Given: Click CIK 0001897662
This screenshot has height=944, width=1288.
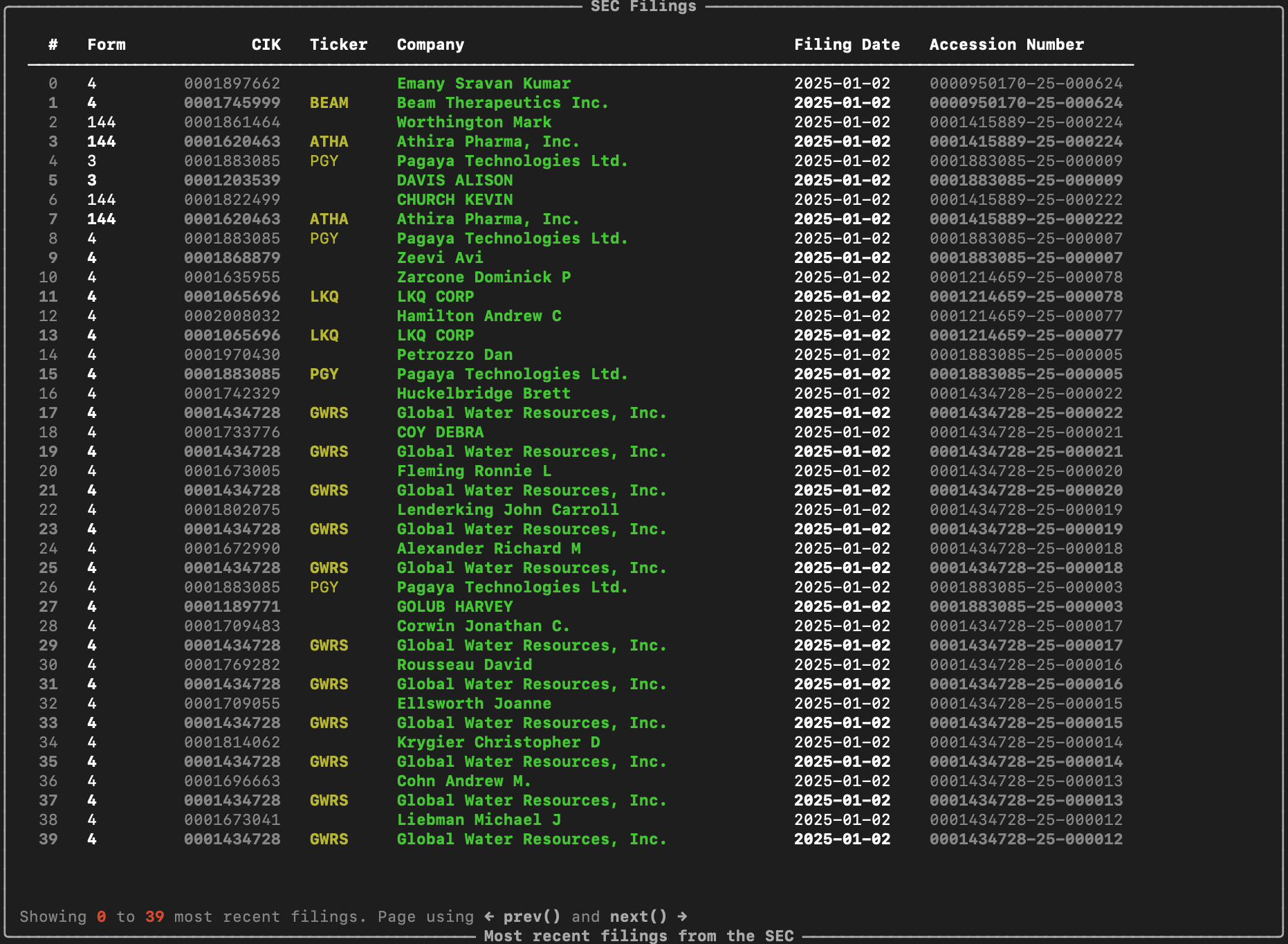Looking at the screenshot, I should coord(232,83).
